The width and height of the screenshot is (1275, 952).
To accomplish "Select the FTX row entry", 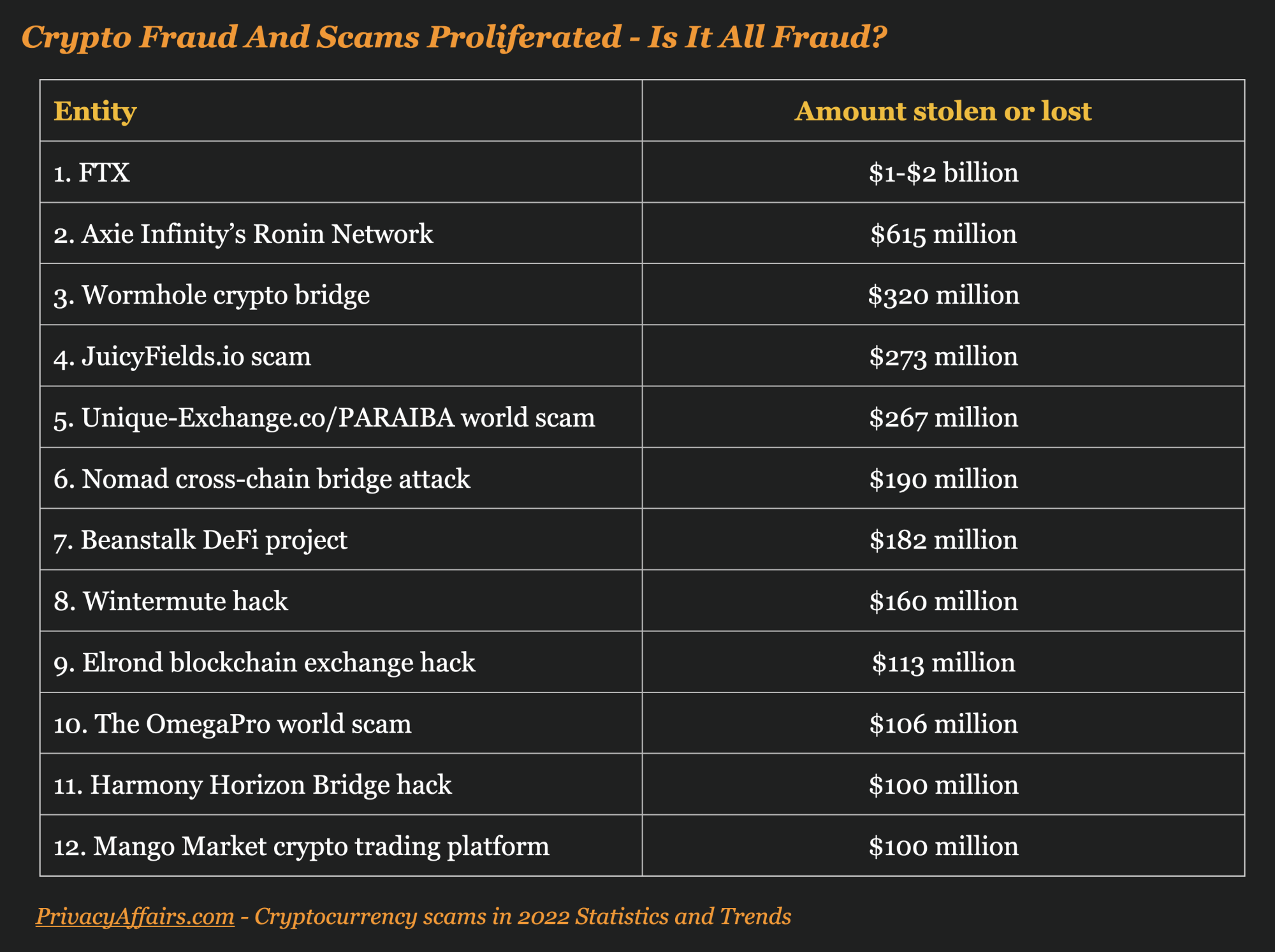I will (x=92, y=173).
